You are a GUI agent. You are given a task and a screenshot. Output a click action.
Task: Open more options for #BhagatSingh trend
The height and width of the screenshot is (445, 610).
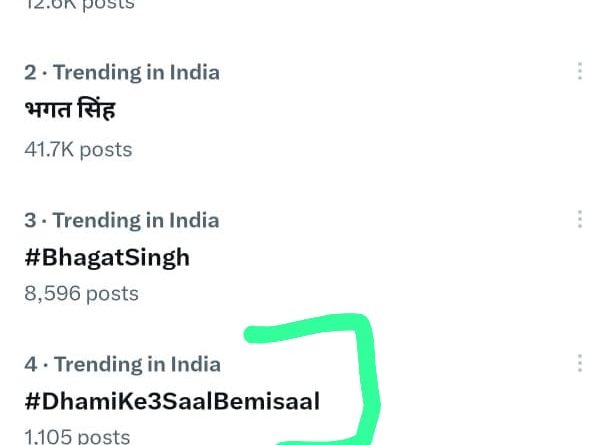point(580,220)
